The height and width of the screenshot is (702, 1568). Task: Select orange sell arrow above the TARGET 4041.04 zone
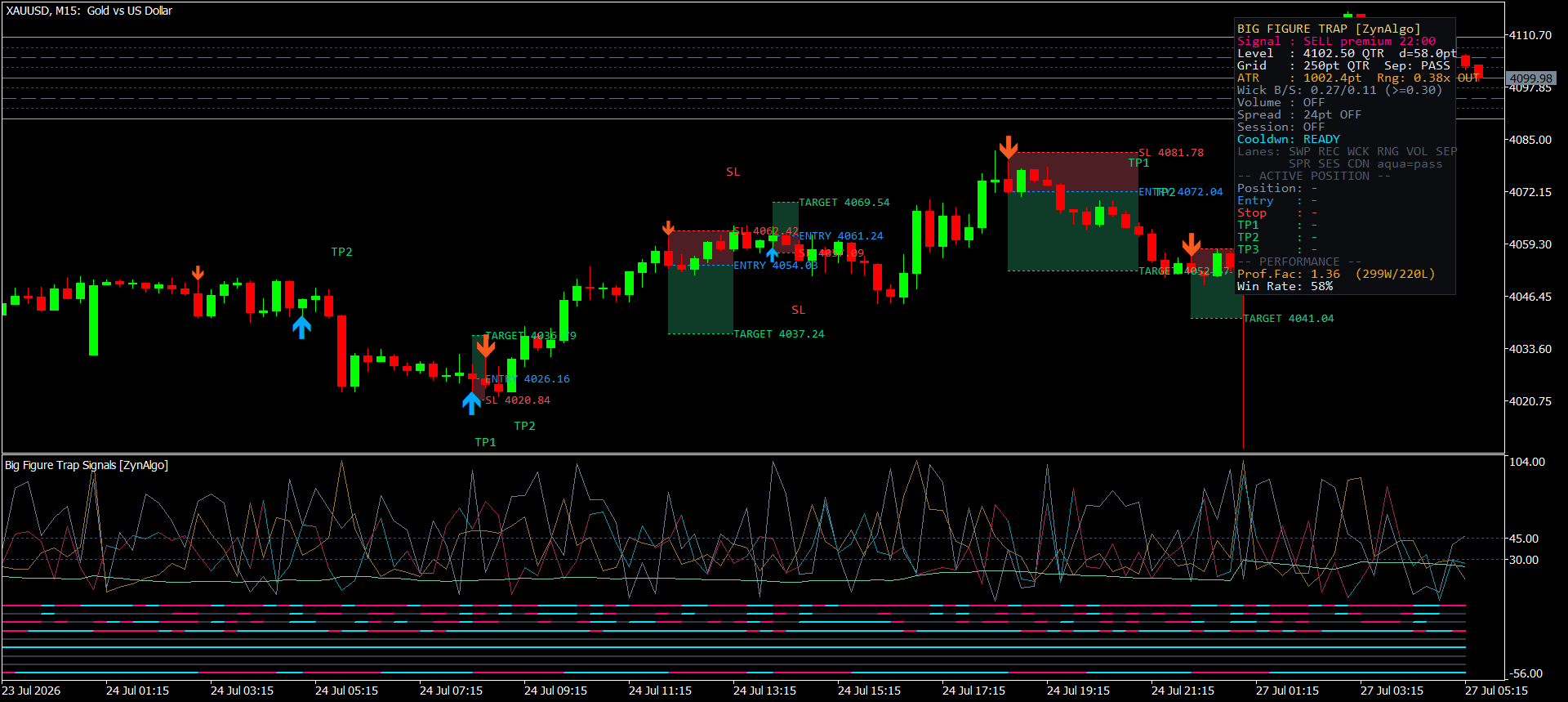tap(1192, 244)
